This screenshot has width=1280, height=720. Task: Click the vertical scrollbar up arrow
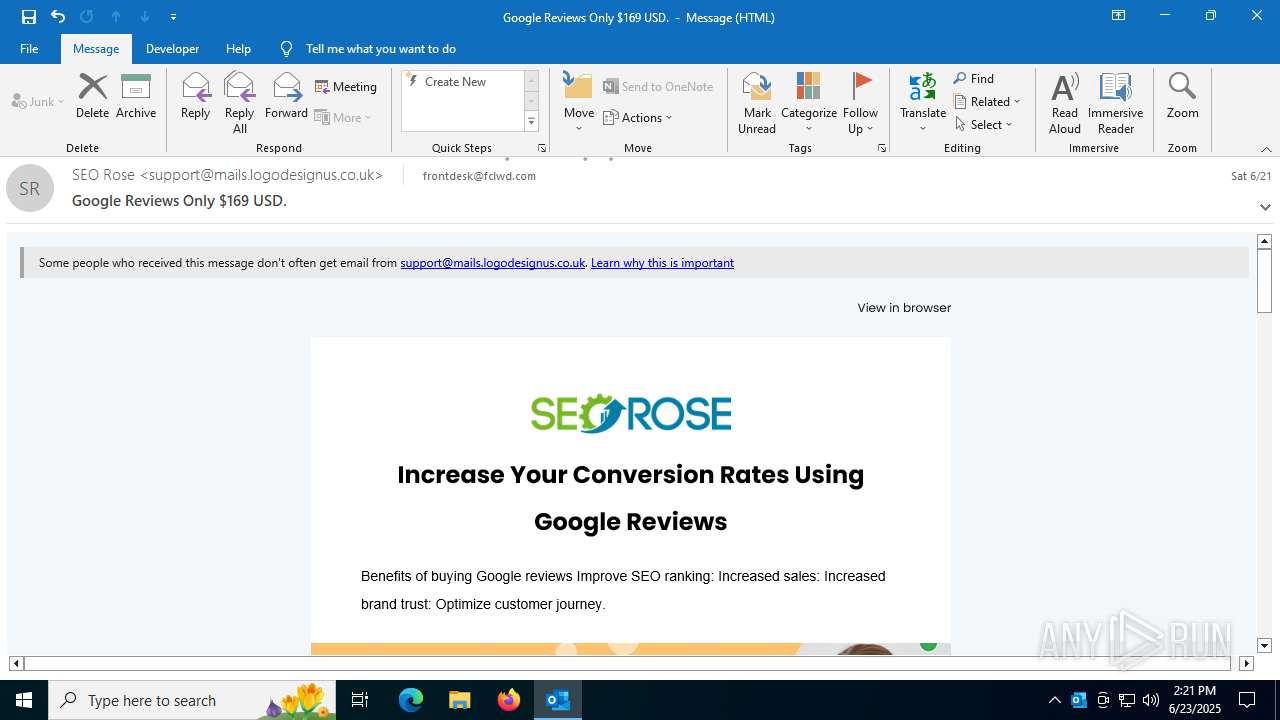(x=1265, y=241)
